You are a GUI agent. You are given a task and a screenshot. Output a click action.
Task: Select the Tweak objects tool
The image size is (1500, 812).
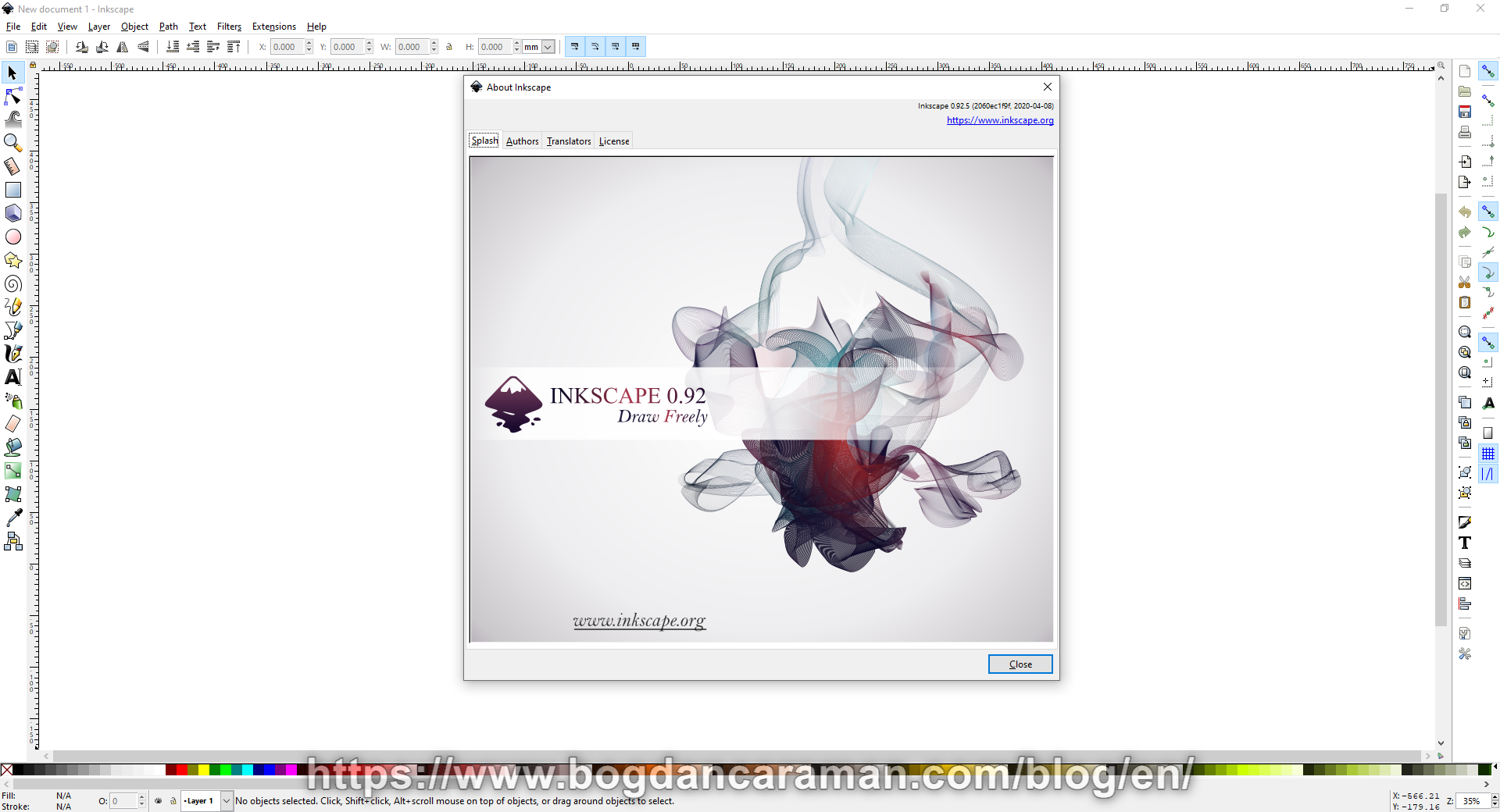pyautogui.click(x=12, y=119)
